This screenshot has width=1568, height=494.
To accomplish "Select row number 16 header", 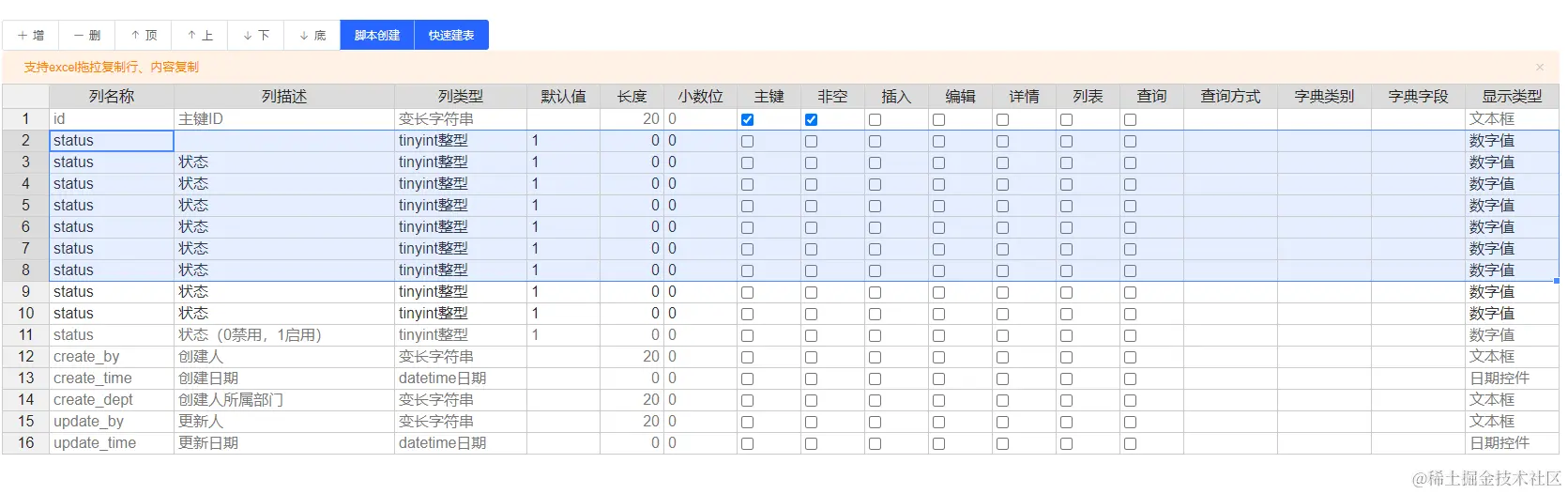I will [25, 443].
